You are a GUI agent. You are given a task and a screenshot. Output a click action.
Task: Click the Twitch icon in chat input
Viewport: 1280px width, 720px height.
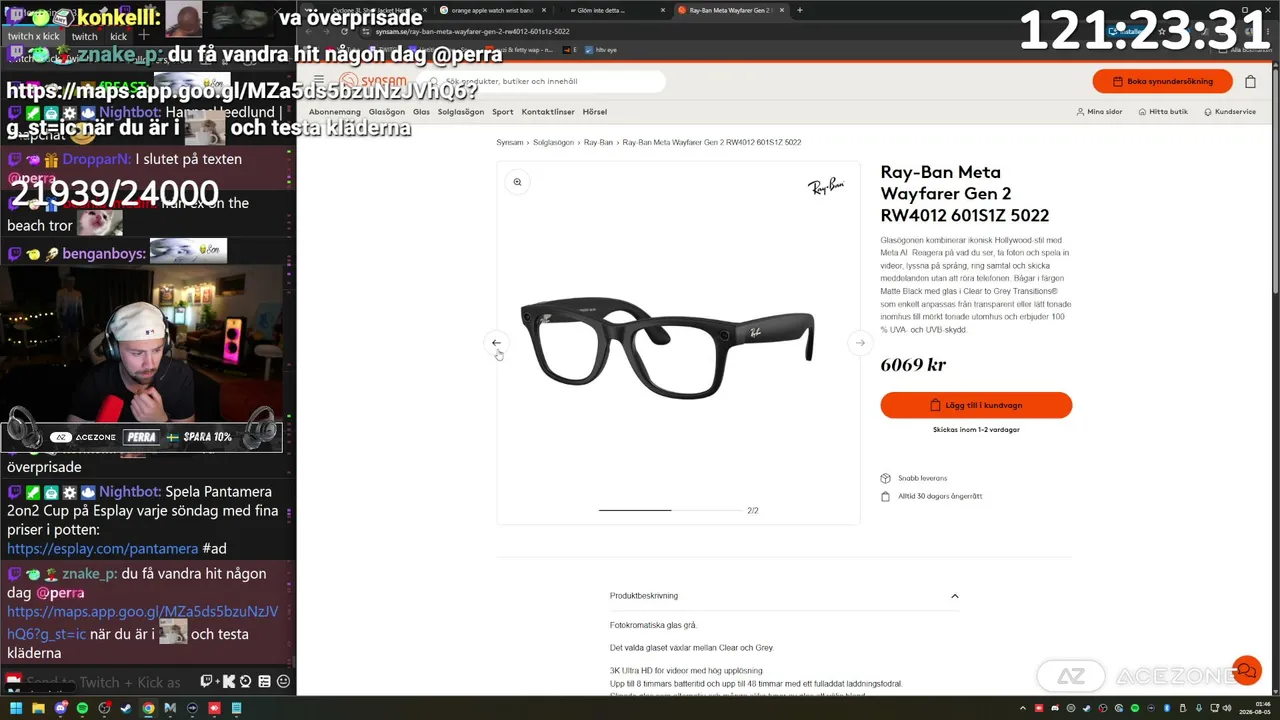pos(207,682)
